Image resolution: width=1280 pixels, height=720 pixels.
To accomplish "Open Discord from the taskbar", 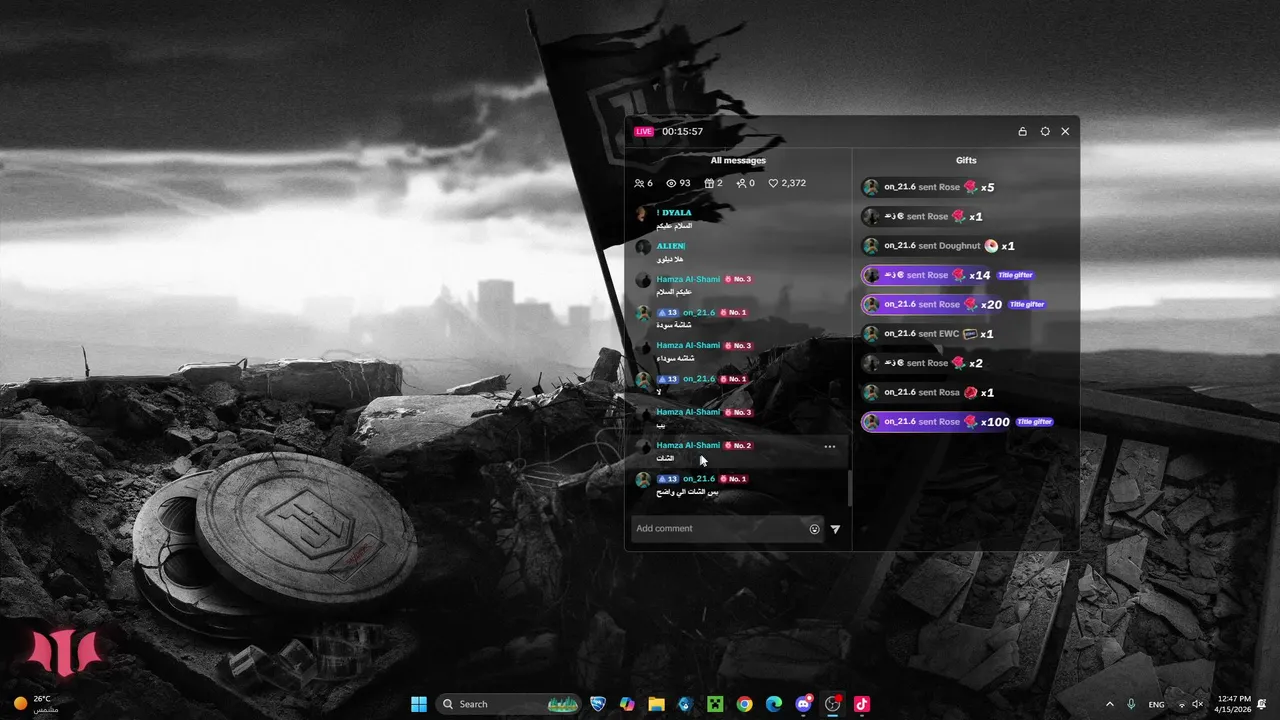I will pos(803,704).
